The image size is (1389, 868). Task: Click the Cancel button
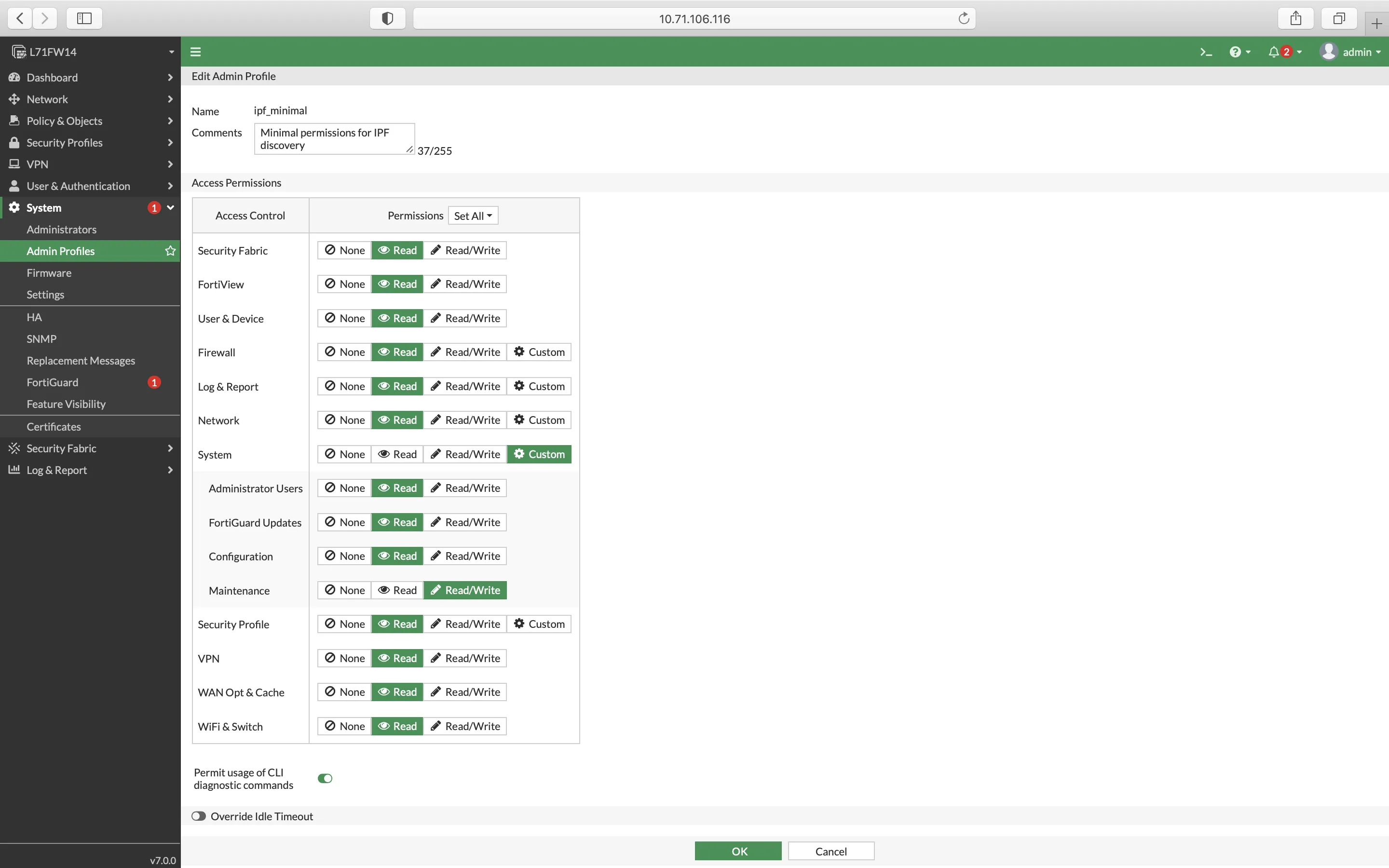point(831,851)
